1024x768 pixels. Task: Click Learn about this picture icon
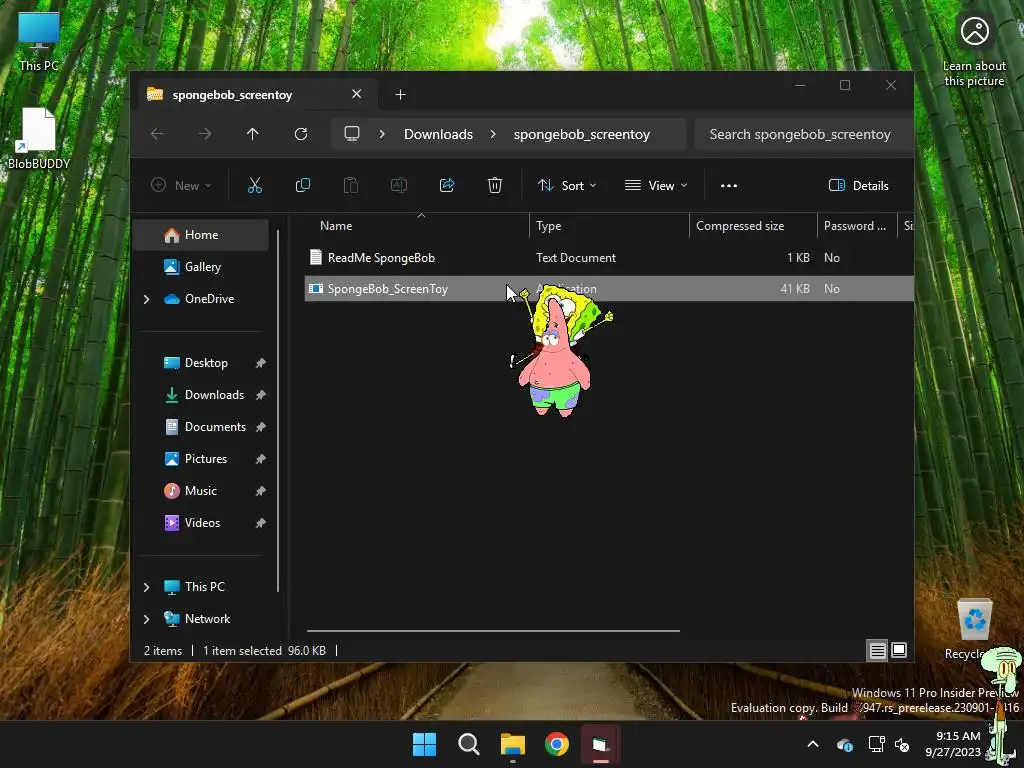tap(974, 51)
